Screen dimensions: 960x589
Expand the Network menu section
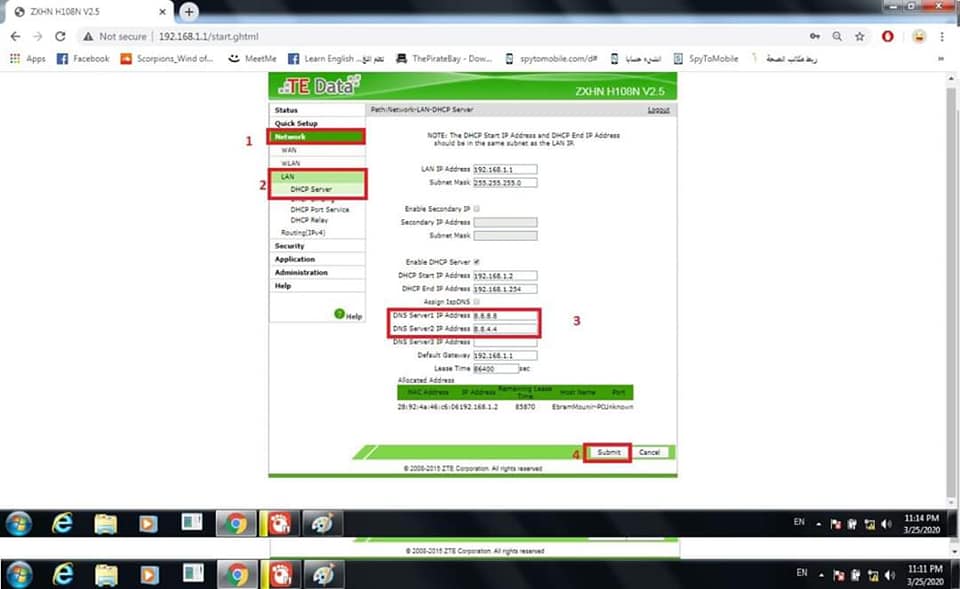click(291, 136)
